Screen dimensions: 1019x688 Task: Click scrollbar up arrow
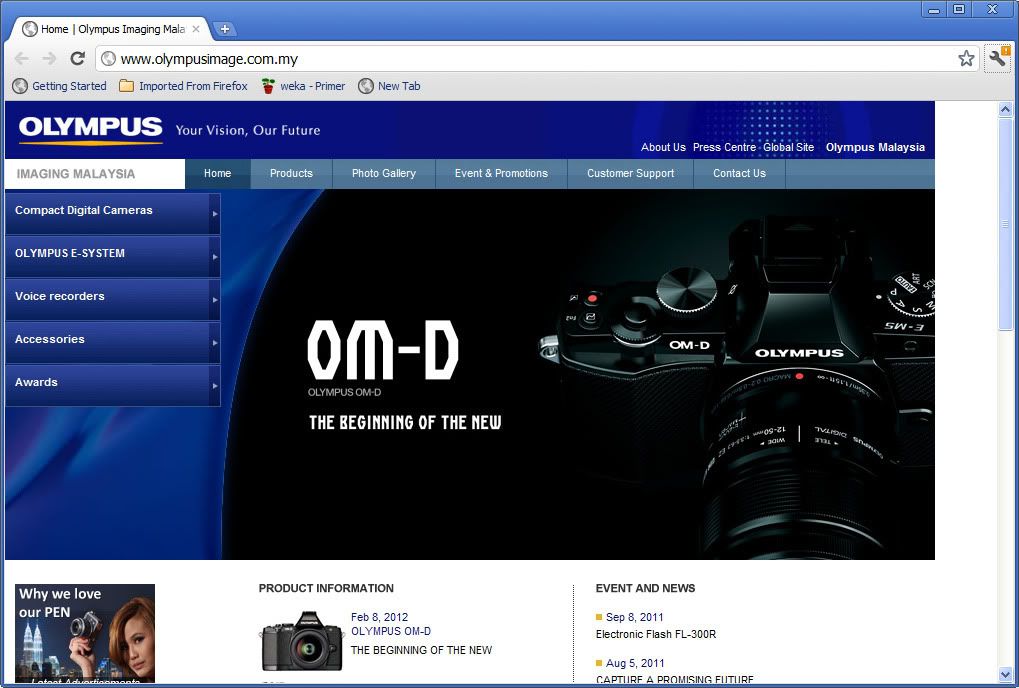coord(1005,110)
